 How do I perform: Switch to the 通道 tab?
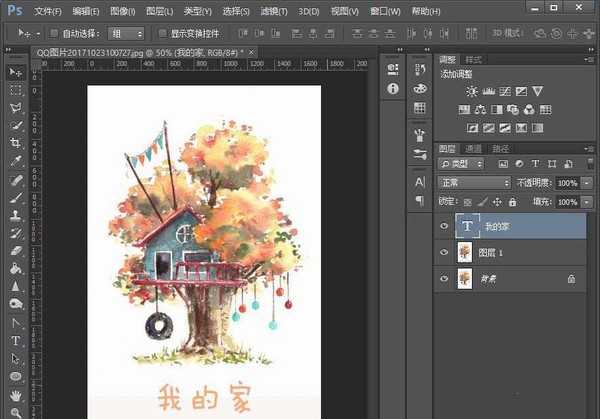pyautogui.click(x=474, y=148)
